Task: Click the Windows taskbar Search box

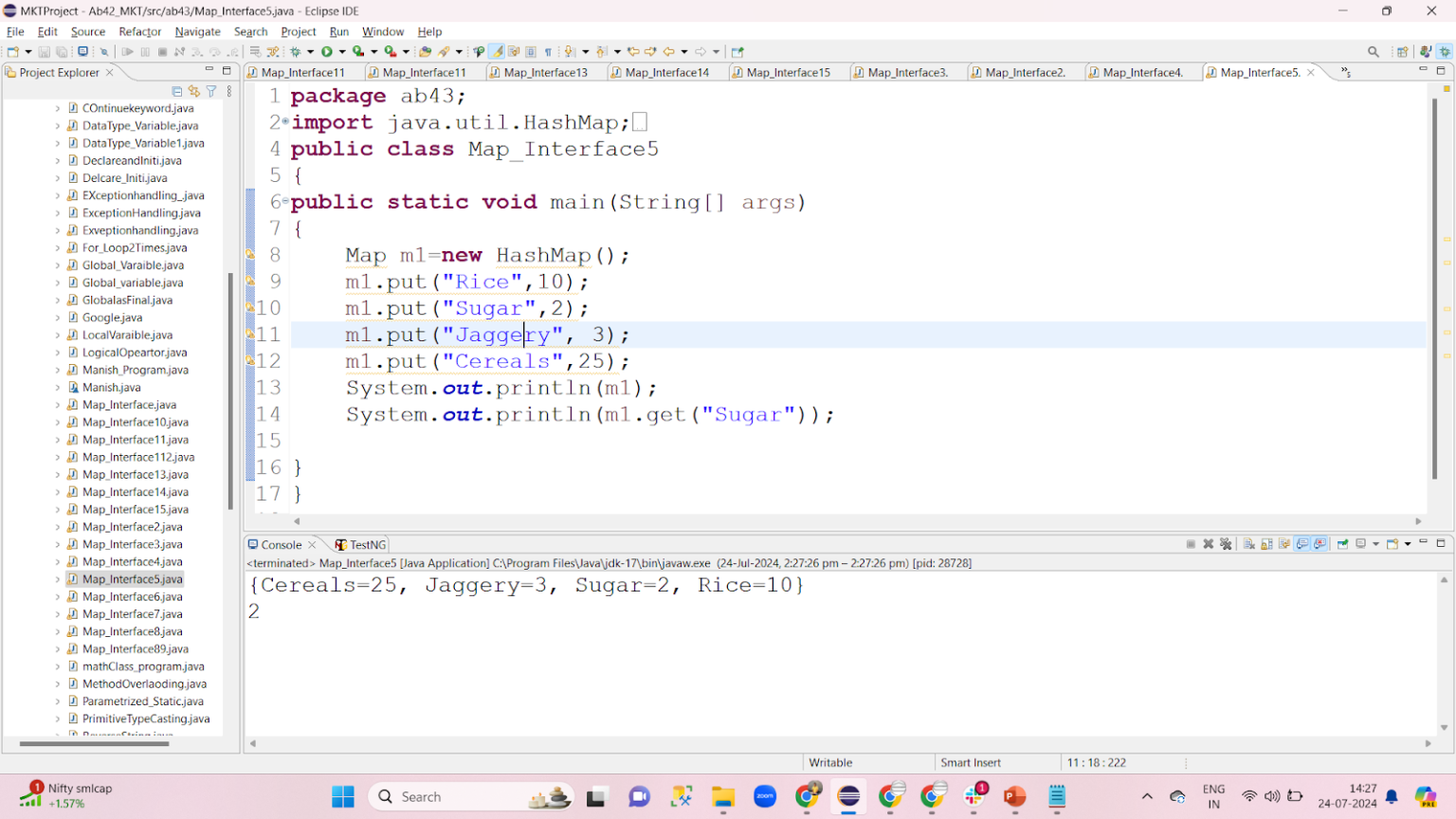Action: tap(472, 796)
